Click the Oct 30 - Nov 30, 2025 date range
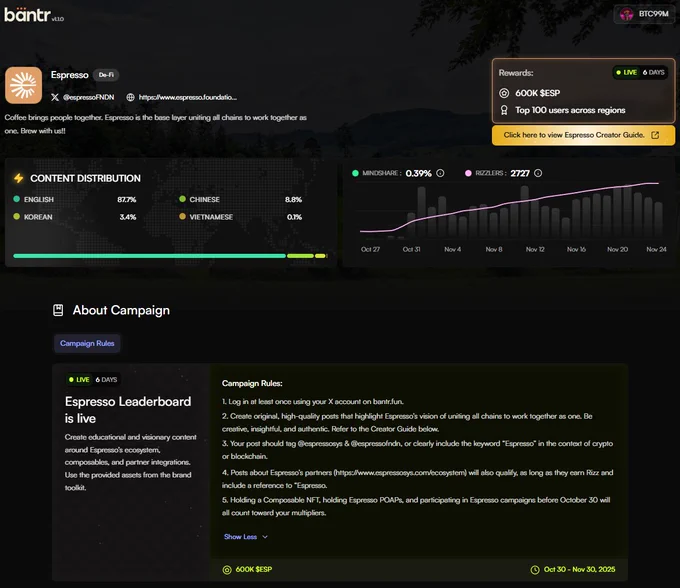Image resolution: width=680 pixels, height=588 pixels. (x=579, y=569)
